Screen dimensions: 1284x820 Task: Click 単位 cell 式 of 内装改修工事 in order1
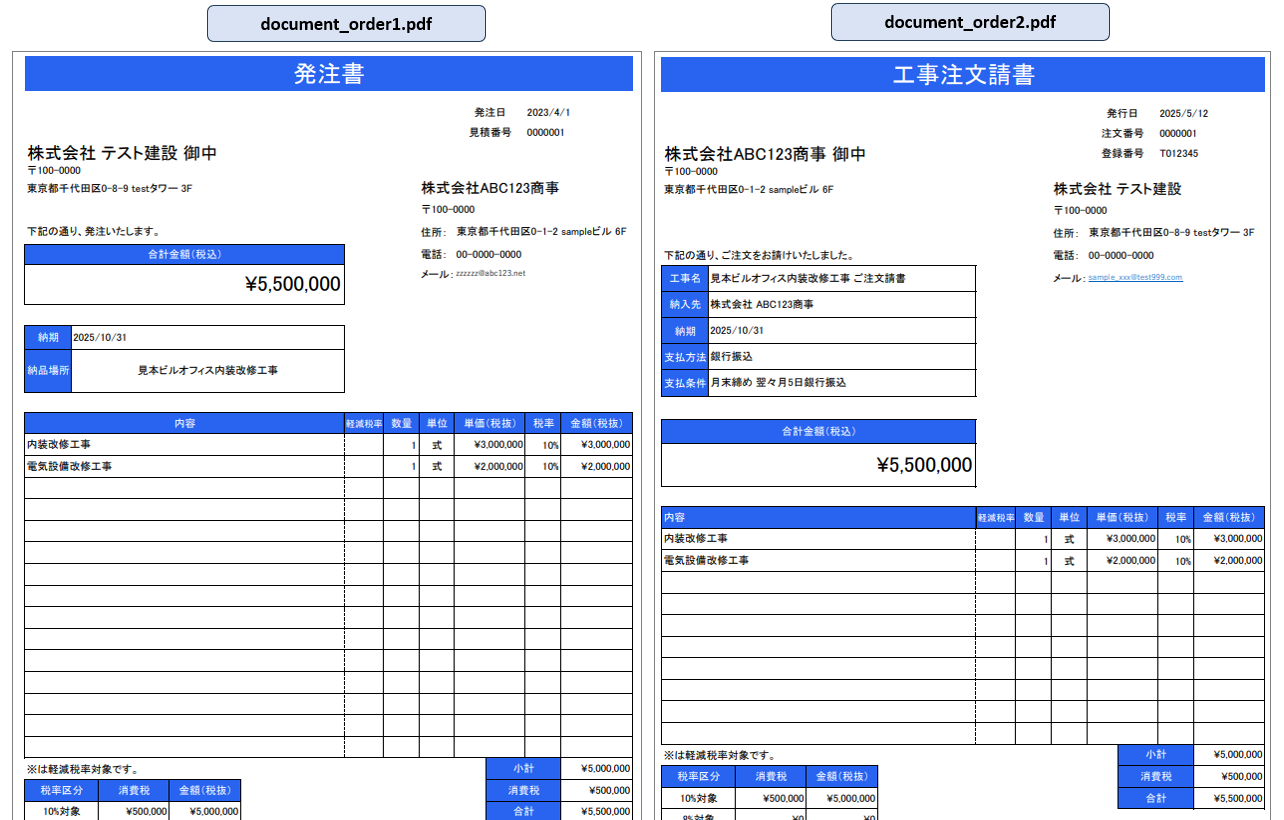click(437, 444)
